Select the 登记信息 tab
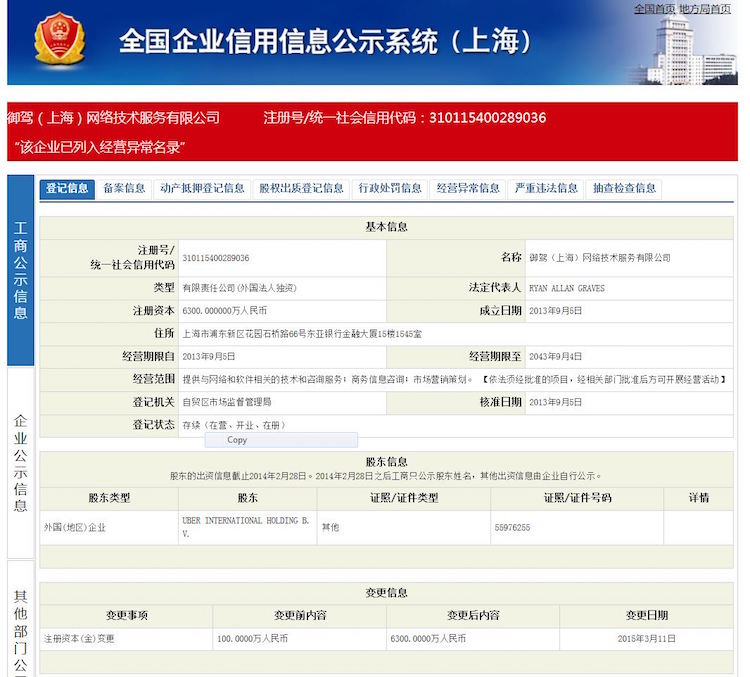This screenshot has width=750, height=677. (x=67, y=189)
